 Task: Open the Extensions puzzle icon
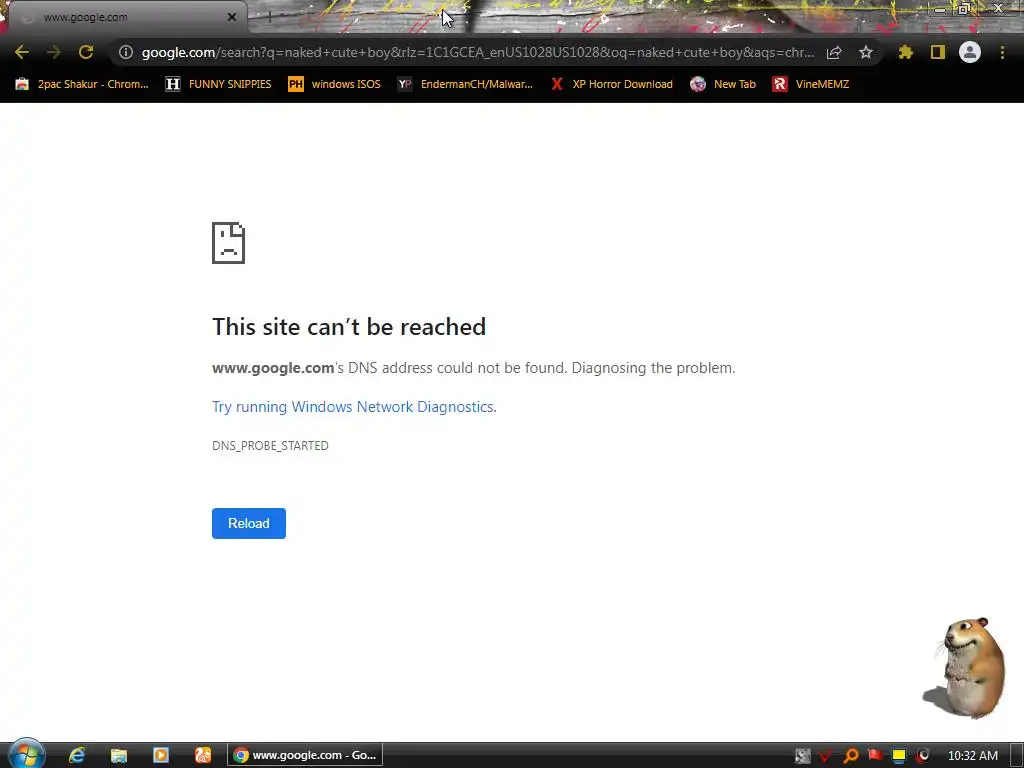point(906,52)
